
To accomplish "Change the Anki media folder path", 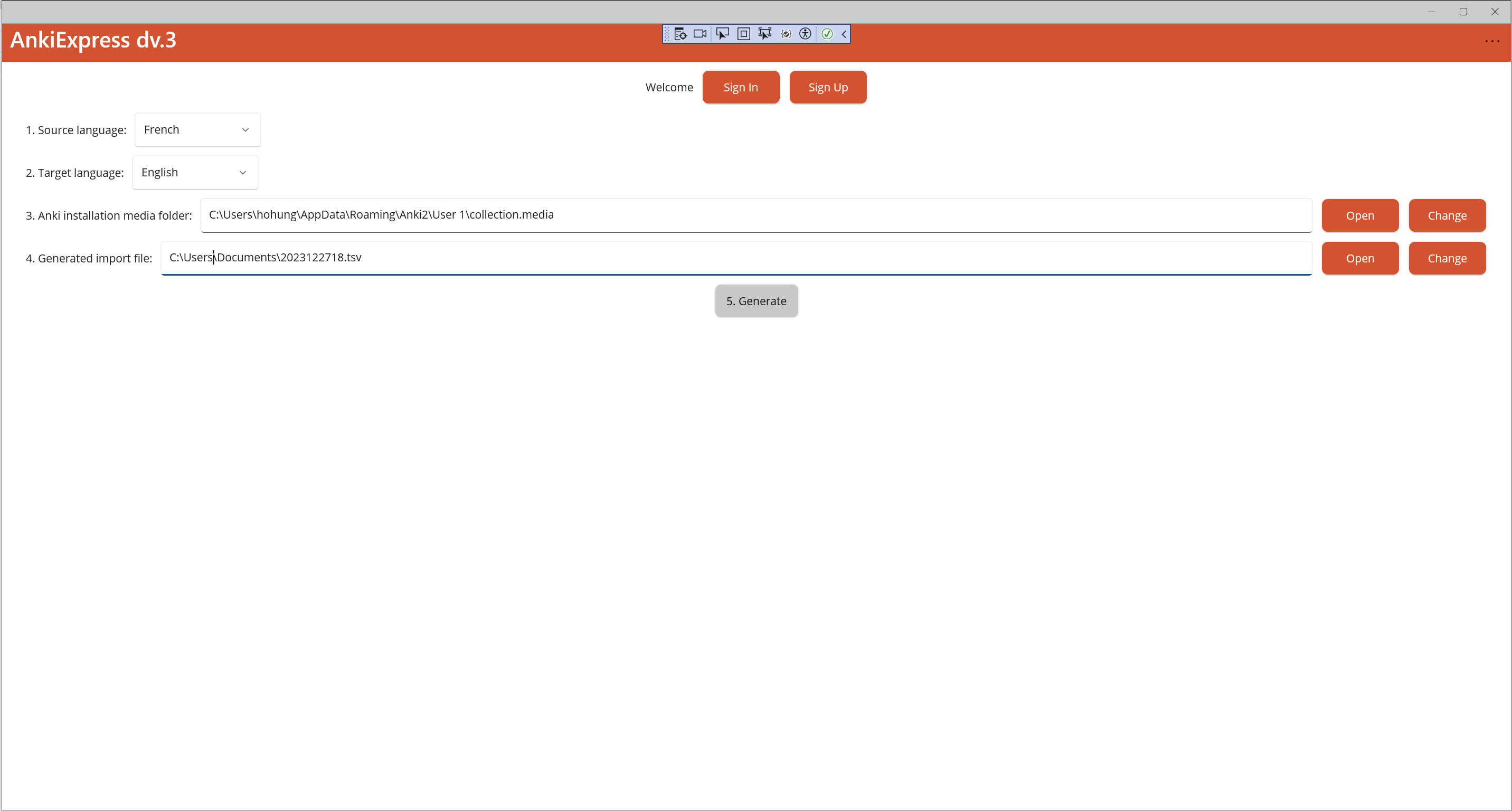I will 1447,215.
